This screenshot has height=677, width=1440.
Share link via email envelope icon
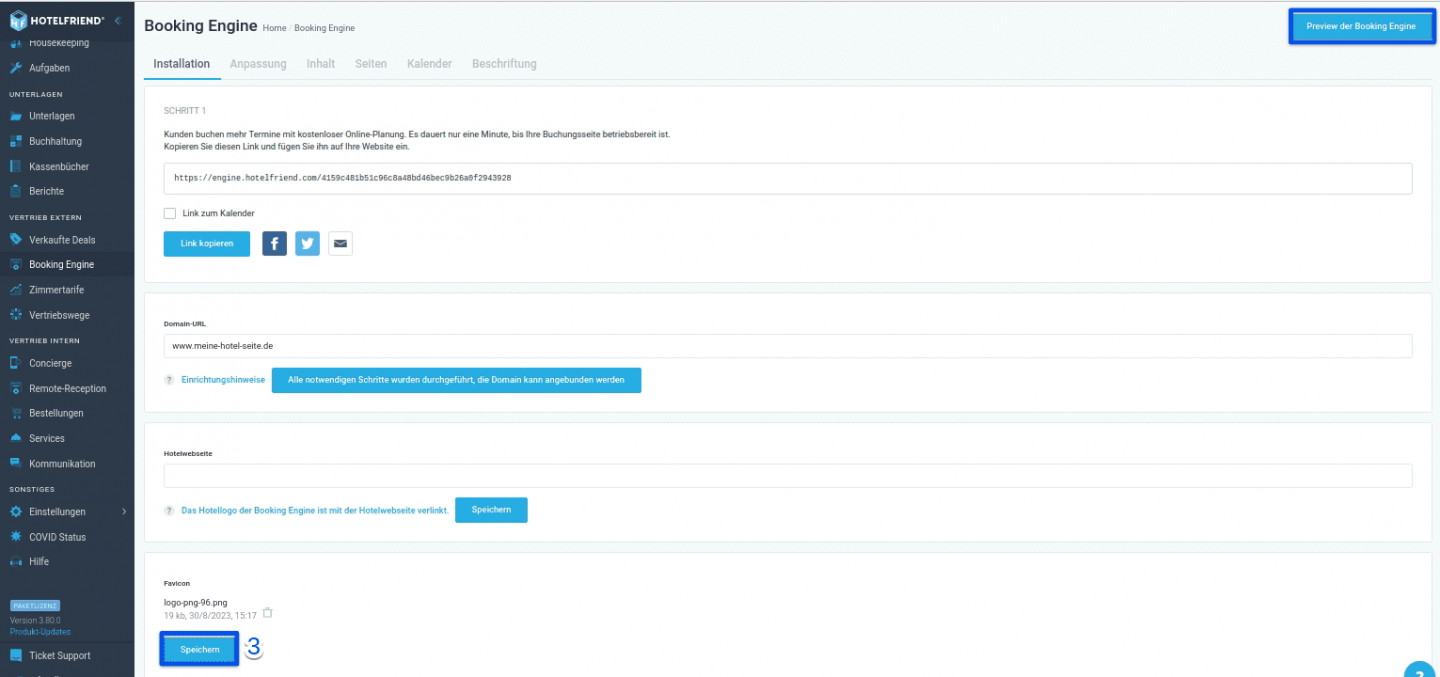[340, 243]
